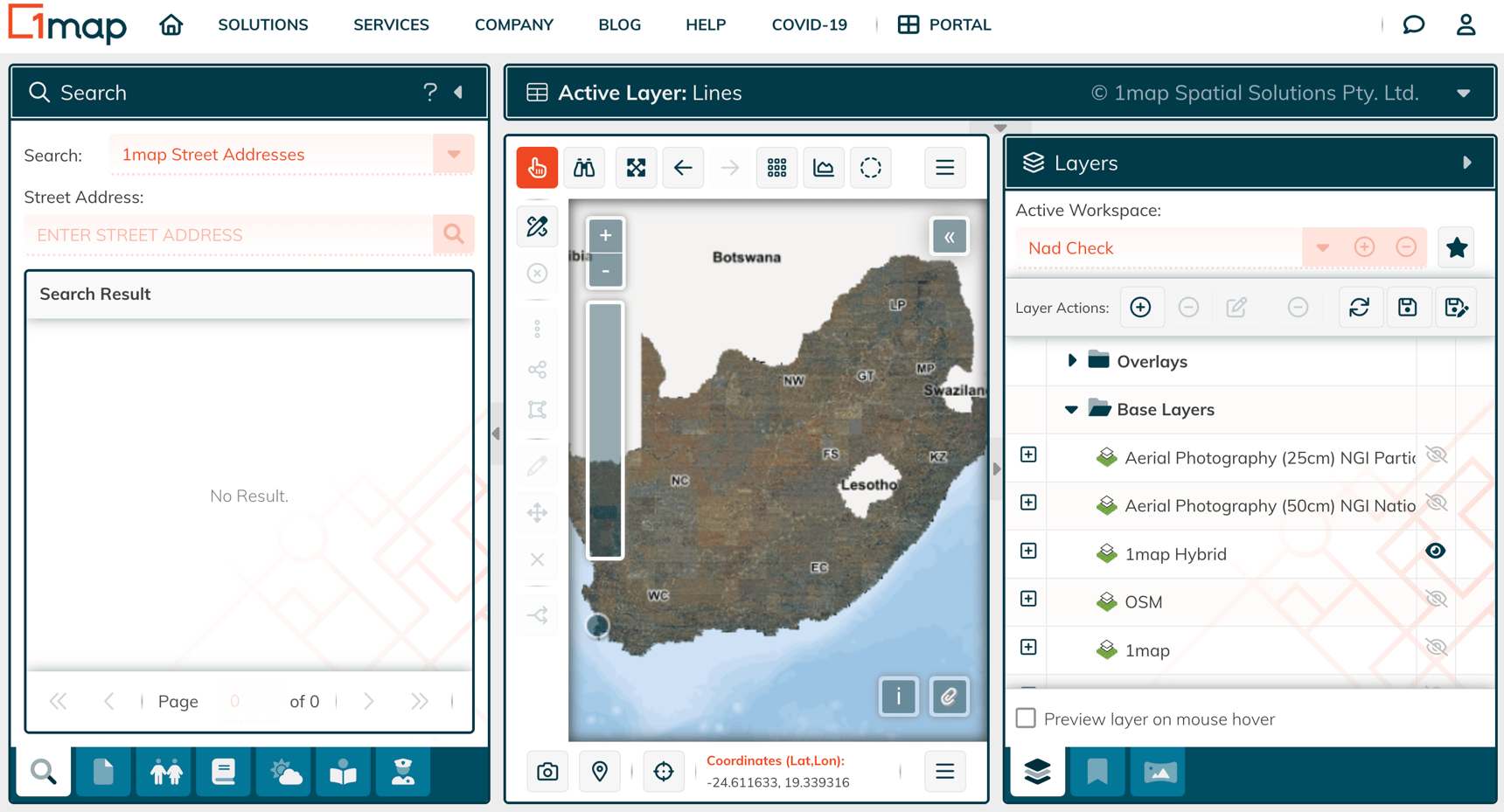Enable Preview layer on mouse hover
Image resolution: width=1504 pixels, height=812 pixels.
click(x=1027, y=718)
